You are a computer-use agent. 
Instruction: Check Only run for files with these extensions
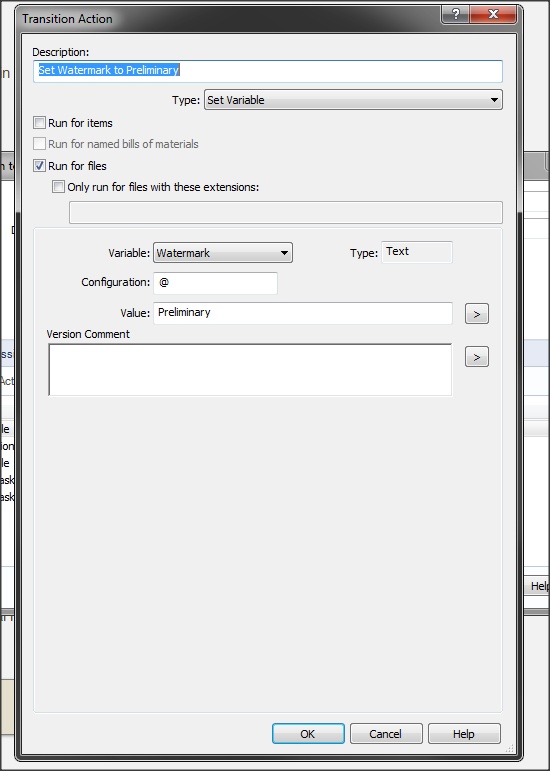(58, 187)
